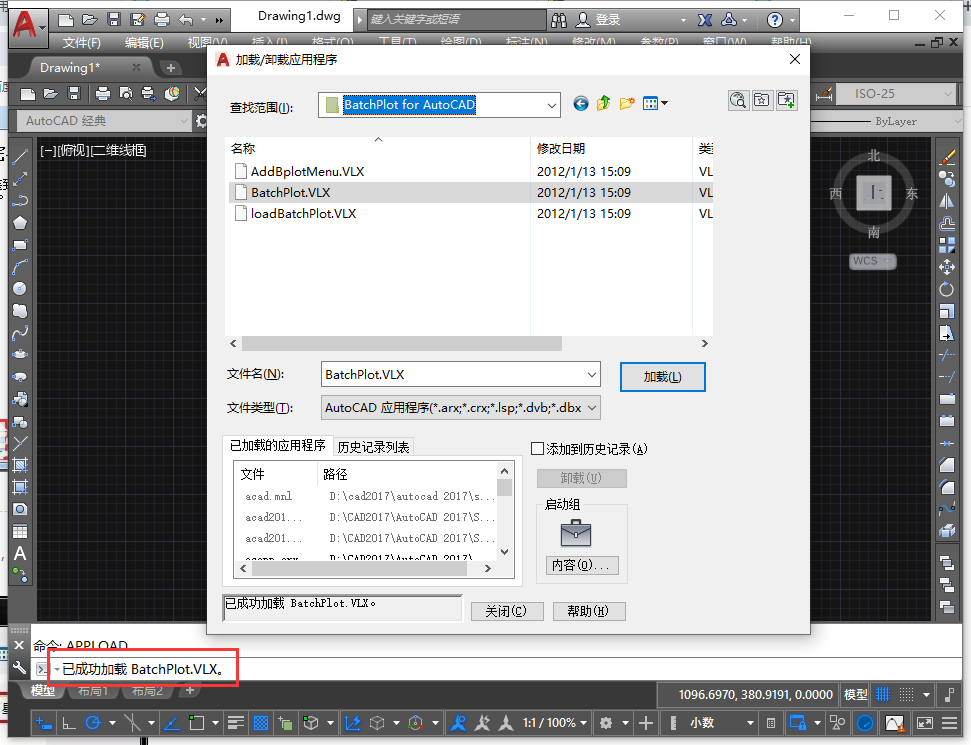Open the view style menu arrow in dialog

(664, 103)
